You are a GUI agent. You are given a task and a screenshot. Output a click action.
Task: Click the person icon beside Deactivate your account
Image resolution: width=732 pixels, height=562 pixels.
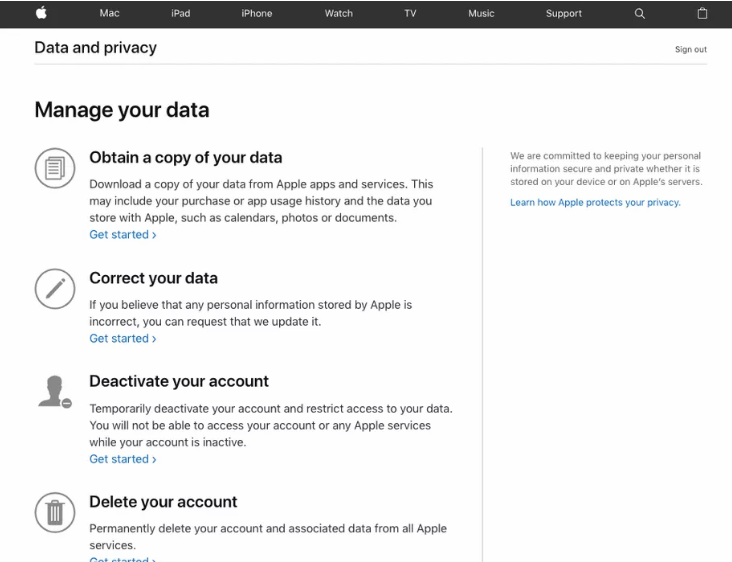pos(54,391)
